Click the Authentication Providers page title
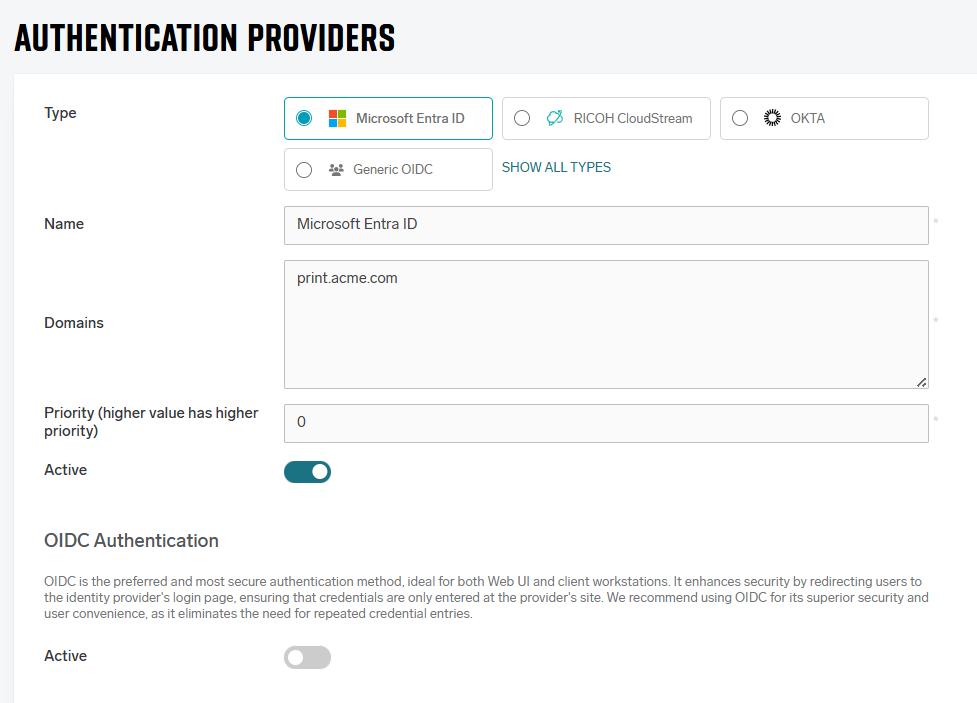977x703 pixels. 205,37
